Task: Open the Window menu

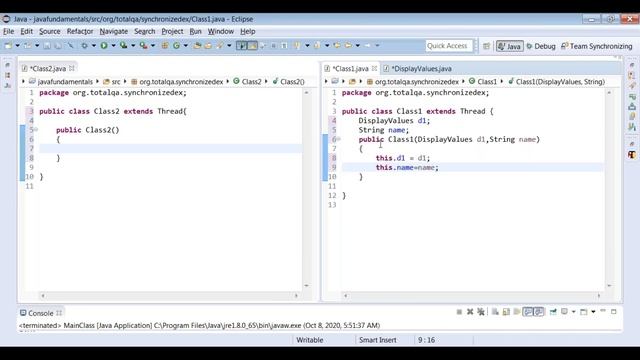Action: point(221,31)
